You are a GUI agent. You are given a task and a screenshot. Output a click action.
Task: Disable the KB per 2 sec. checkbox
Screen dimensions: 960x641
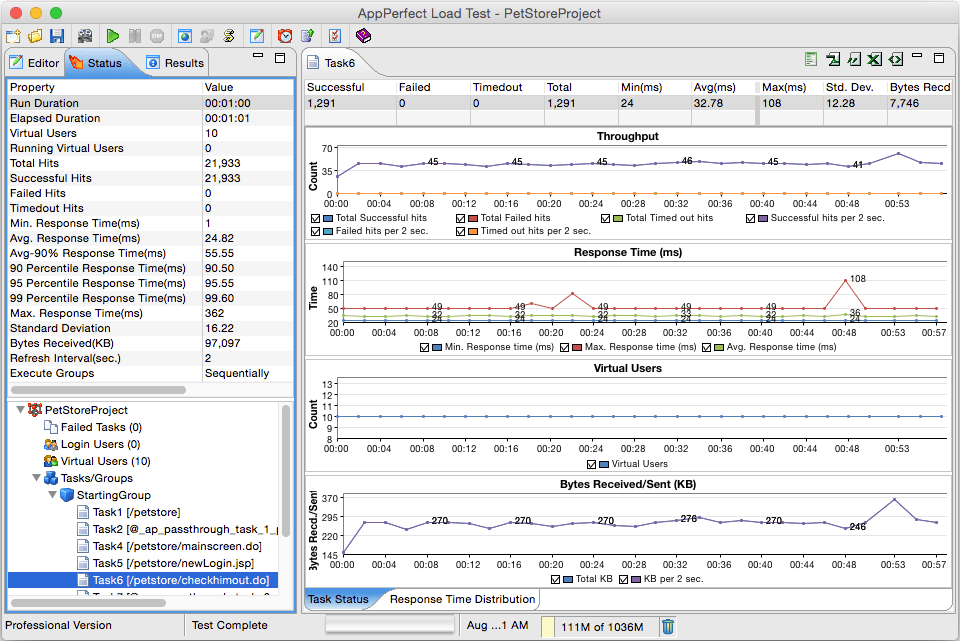tap(624, 579)
